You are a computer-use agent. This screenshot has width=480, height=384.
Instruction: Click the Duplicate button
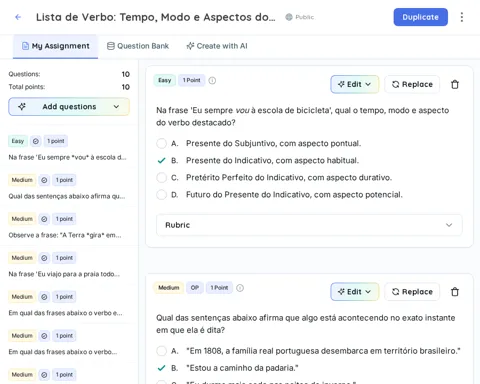coord(420,17)
